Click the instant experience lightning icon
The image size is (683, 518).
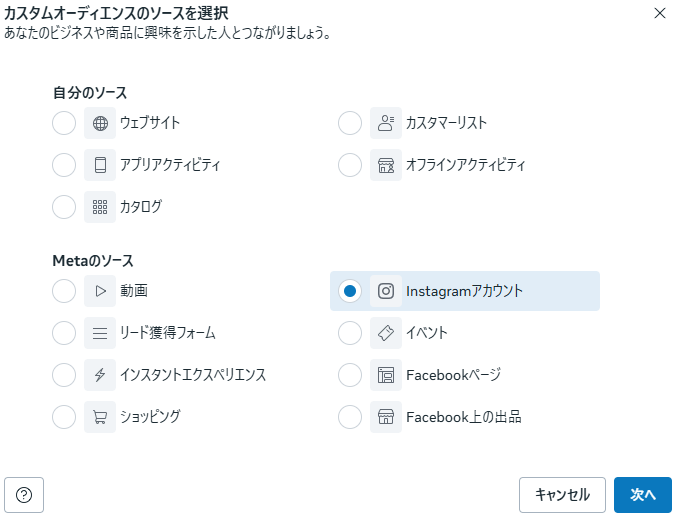[100, 375]
